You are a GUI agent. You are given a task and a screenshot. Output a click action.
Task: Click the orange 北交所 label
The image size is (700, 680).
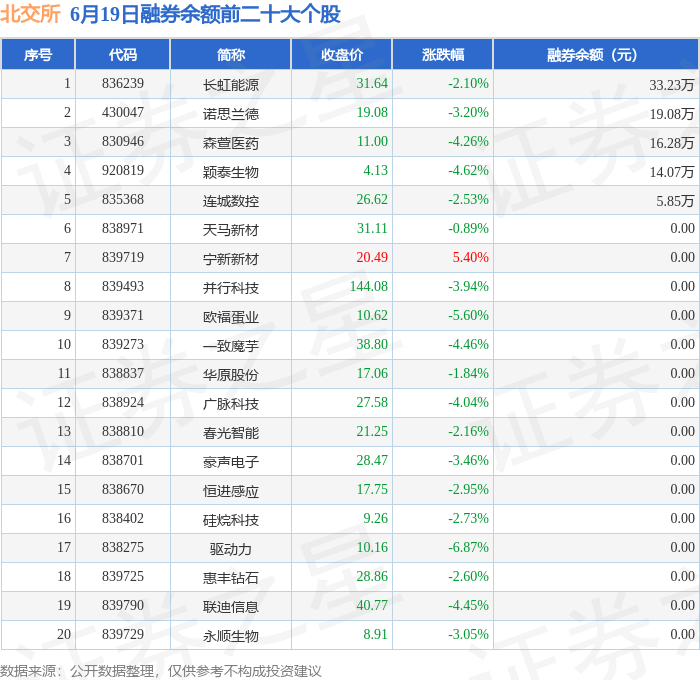pyautogui.click(x=30, y=14)
